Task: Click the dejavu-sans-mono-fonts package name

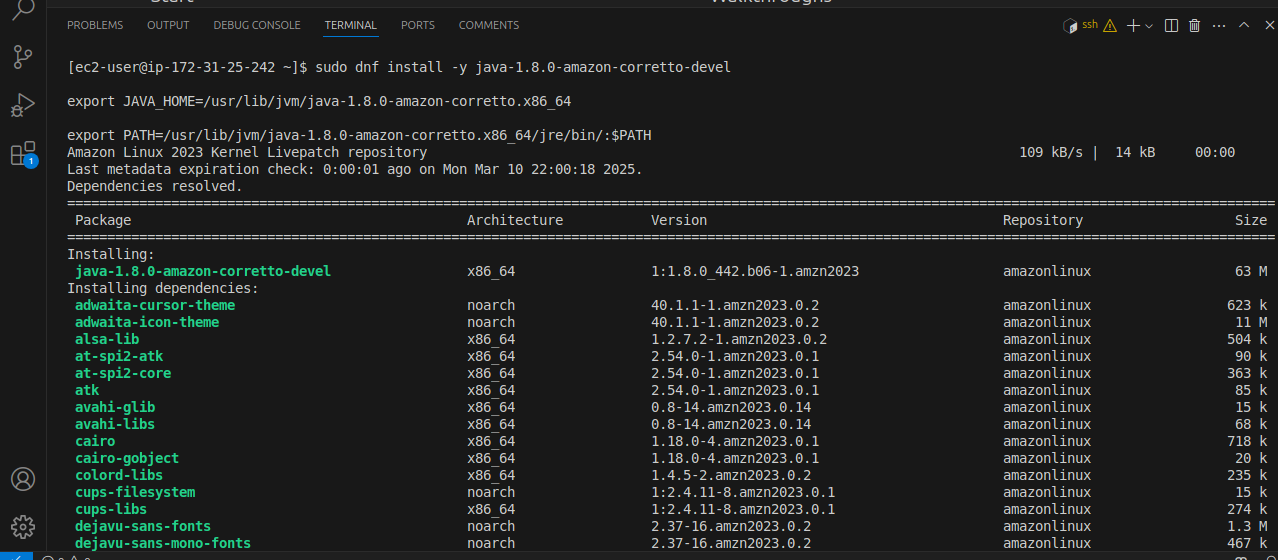Action: coord(163,544)
